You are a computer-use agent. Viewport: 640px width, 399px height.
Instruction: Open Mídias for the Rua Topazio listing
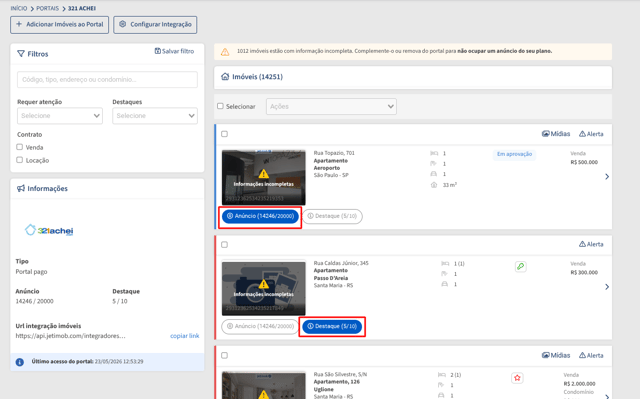tap(556, 134)
